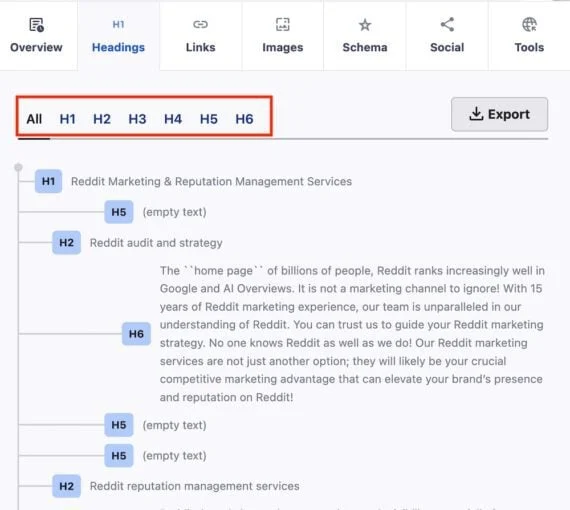Click the H1 icon above Headings
The image size is (570, 510).
[118, 24]
